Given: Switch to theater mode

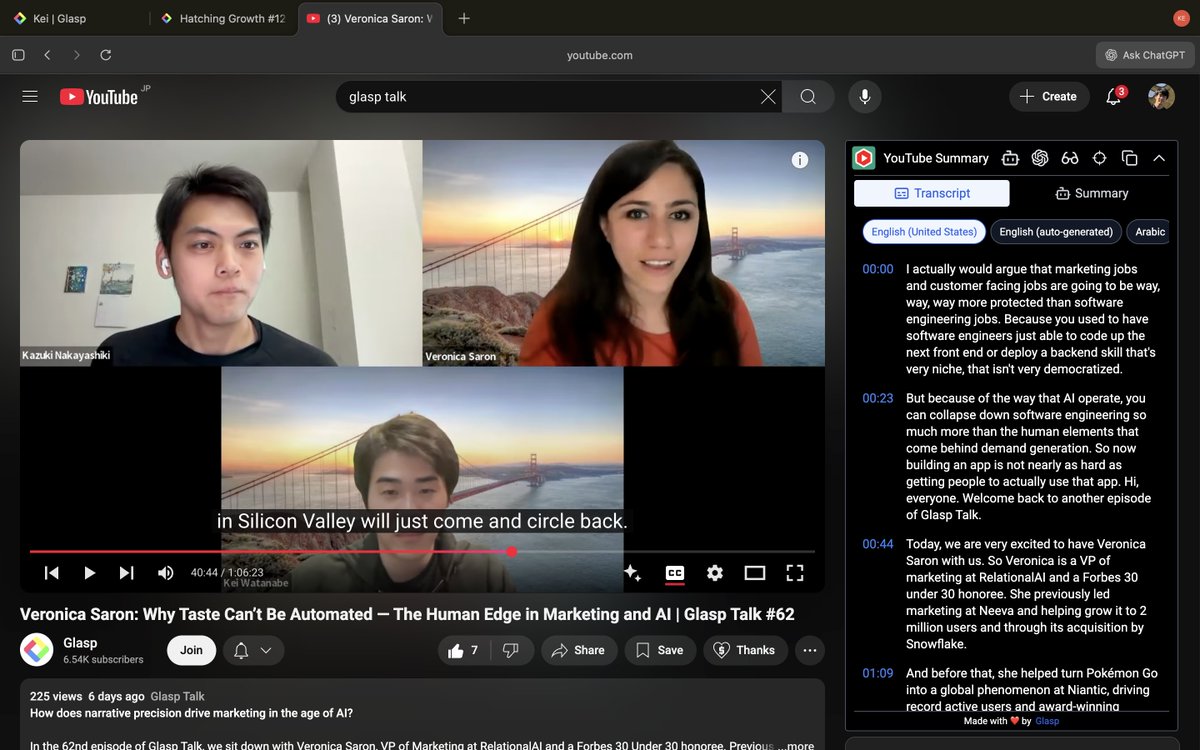Looking at the screenshot, I should [755, 573].
